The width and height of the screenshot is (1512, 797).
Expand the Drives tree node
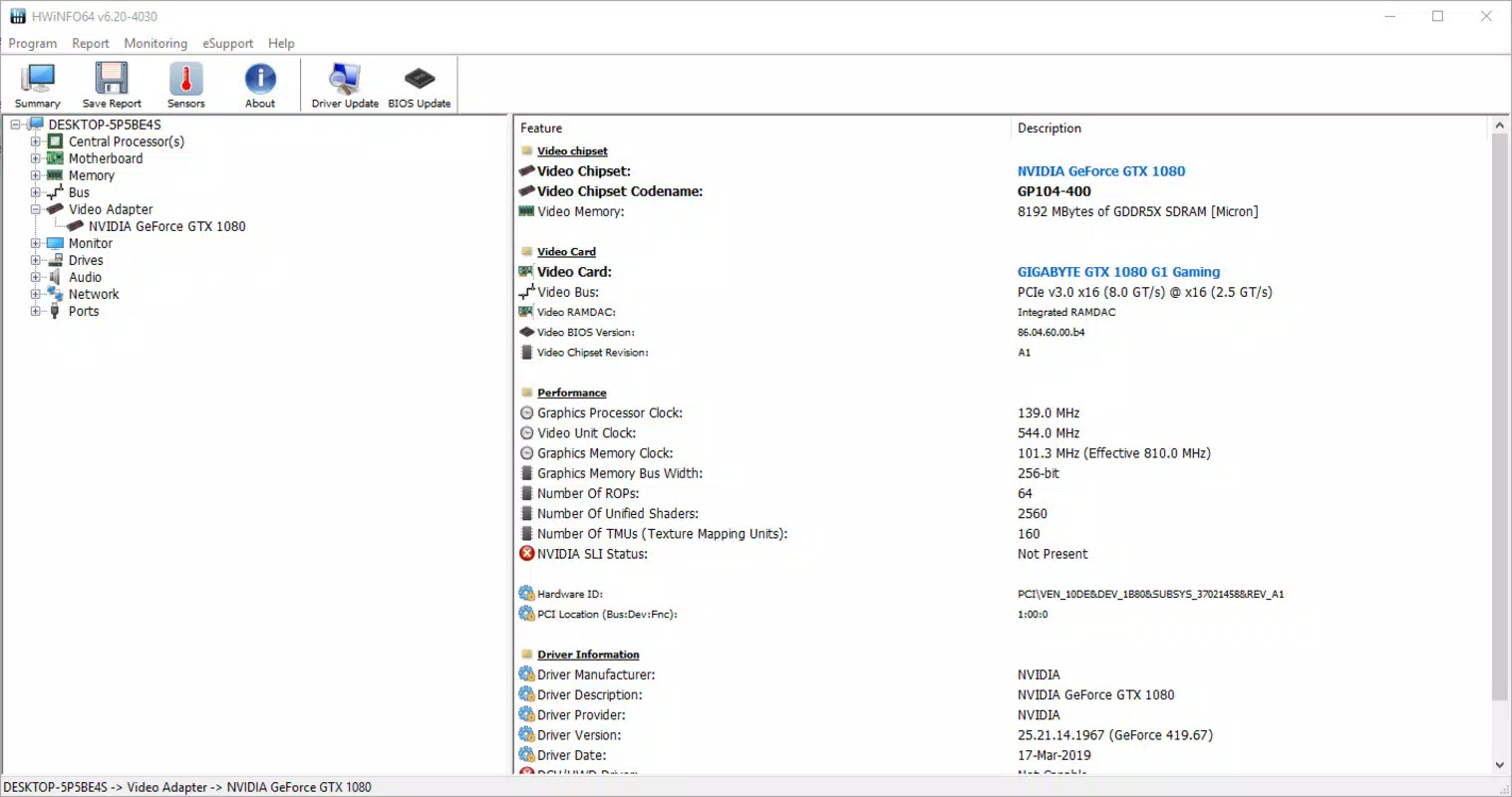tap(35, 260)
